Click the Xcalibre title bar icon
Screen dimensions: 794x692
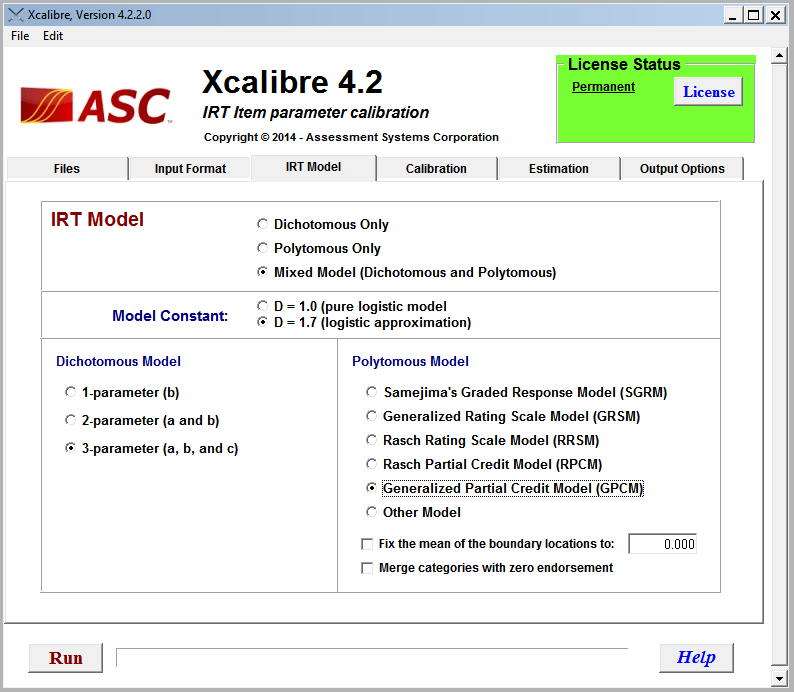tap(14, 15)
